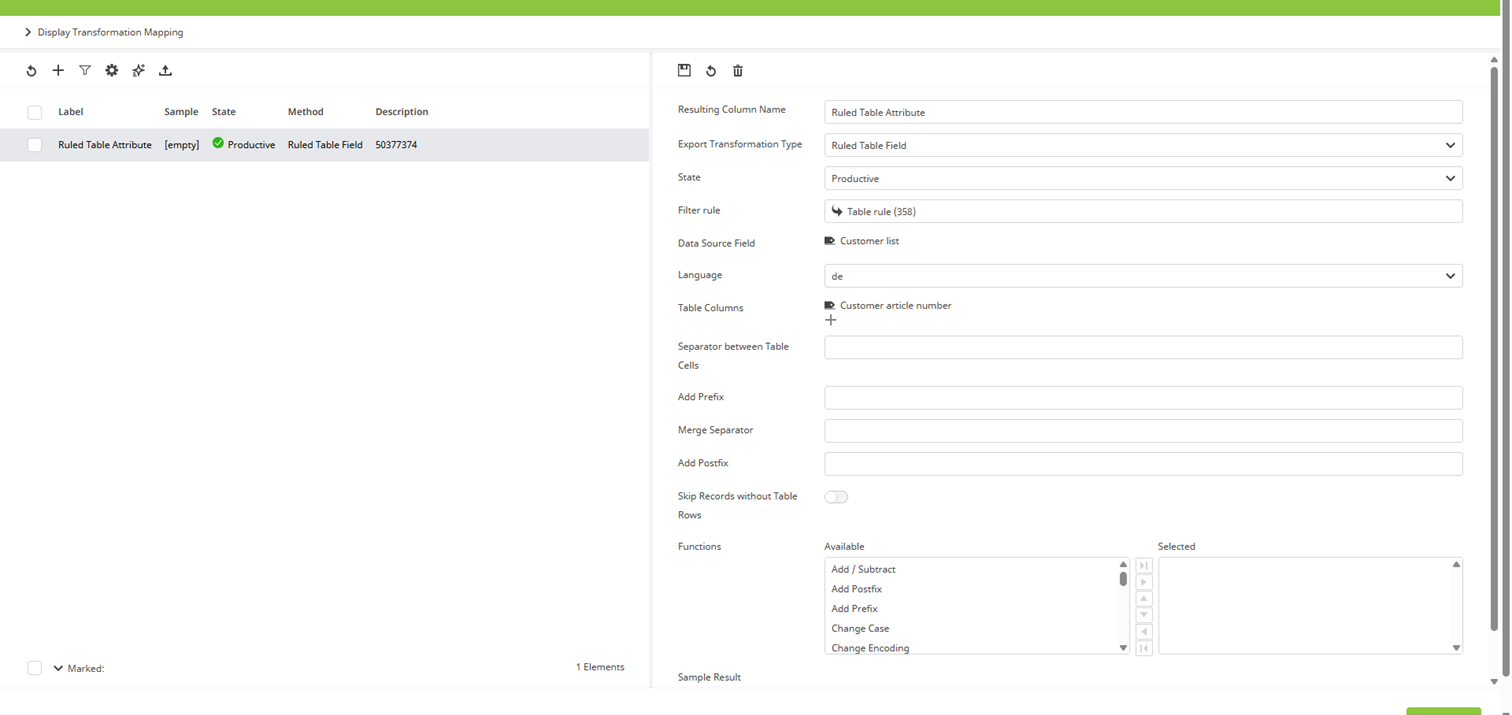Click Customer list under Data Source Field

869,240
